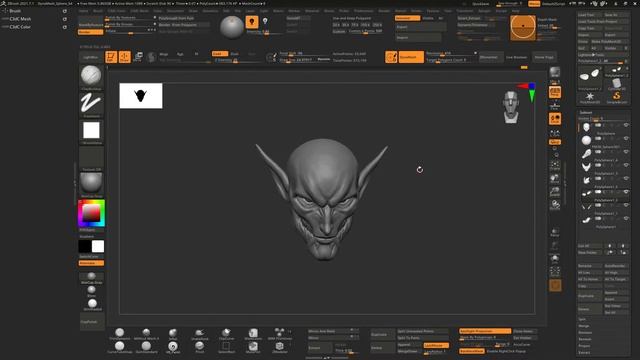Screen dimensions: 640x360
Task: Select the SelectRect brush icon
Action: (226, 347)
